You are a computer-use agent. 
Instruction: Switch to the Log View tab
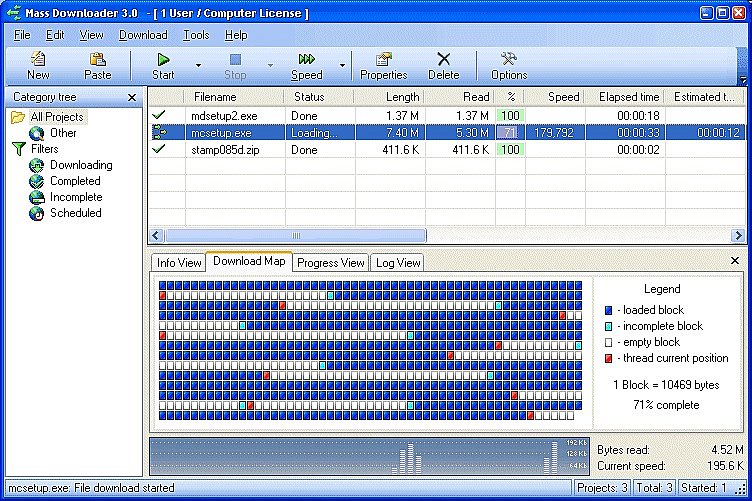398,263
